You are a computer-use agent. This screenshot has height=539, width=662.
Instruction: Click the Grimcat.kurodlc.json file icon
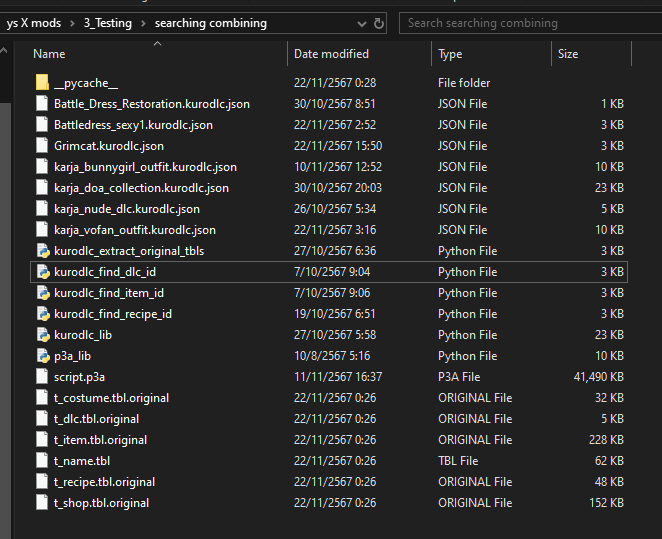(42, 146)
